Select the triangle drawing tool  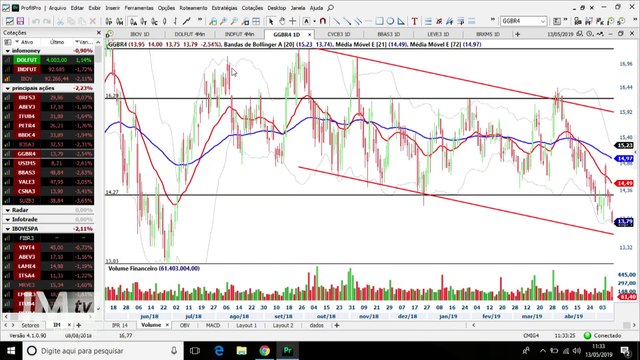tap(401, 21)
